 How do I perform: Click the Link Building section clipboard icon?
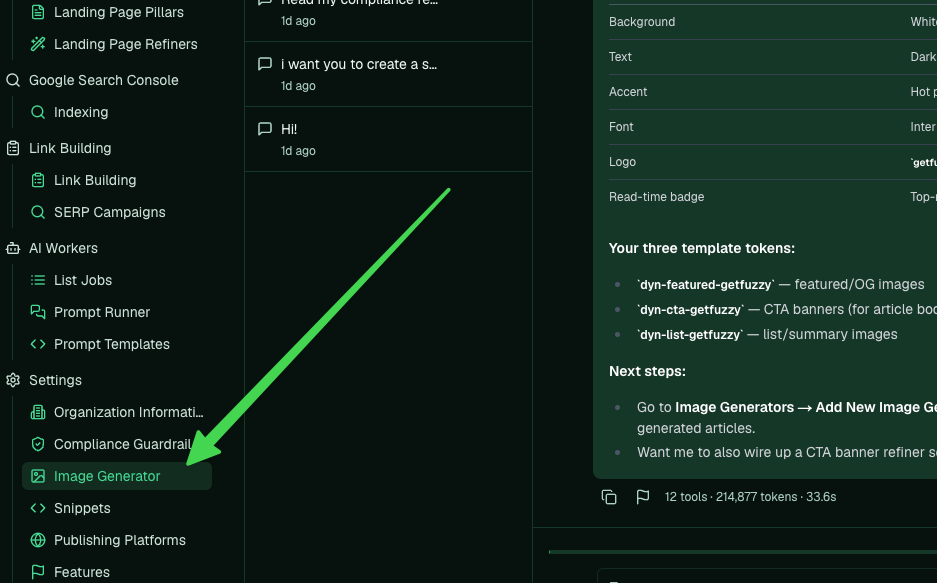13,148
